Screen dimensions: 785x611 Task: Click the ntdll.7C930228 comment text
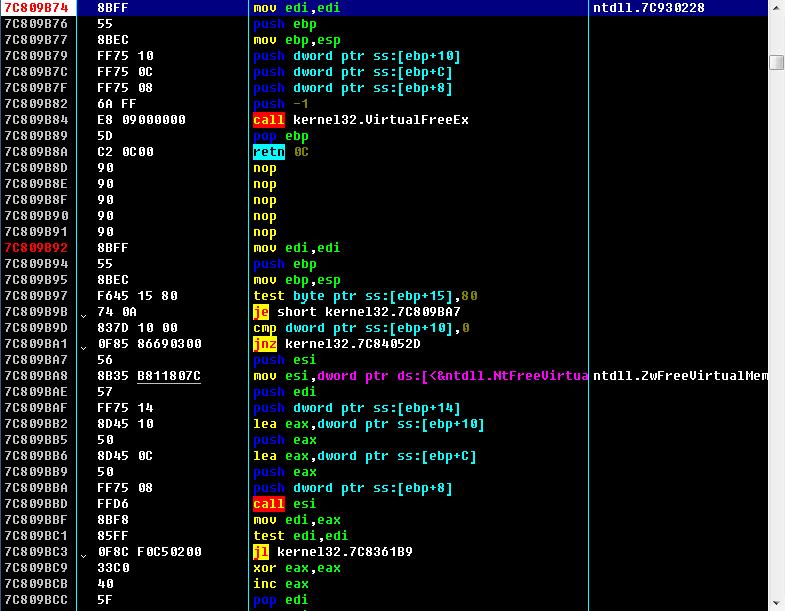tap(648, 8)
